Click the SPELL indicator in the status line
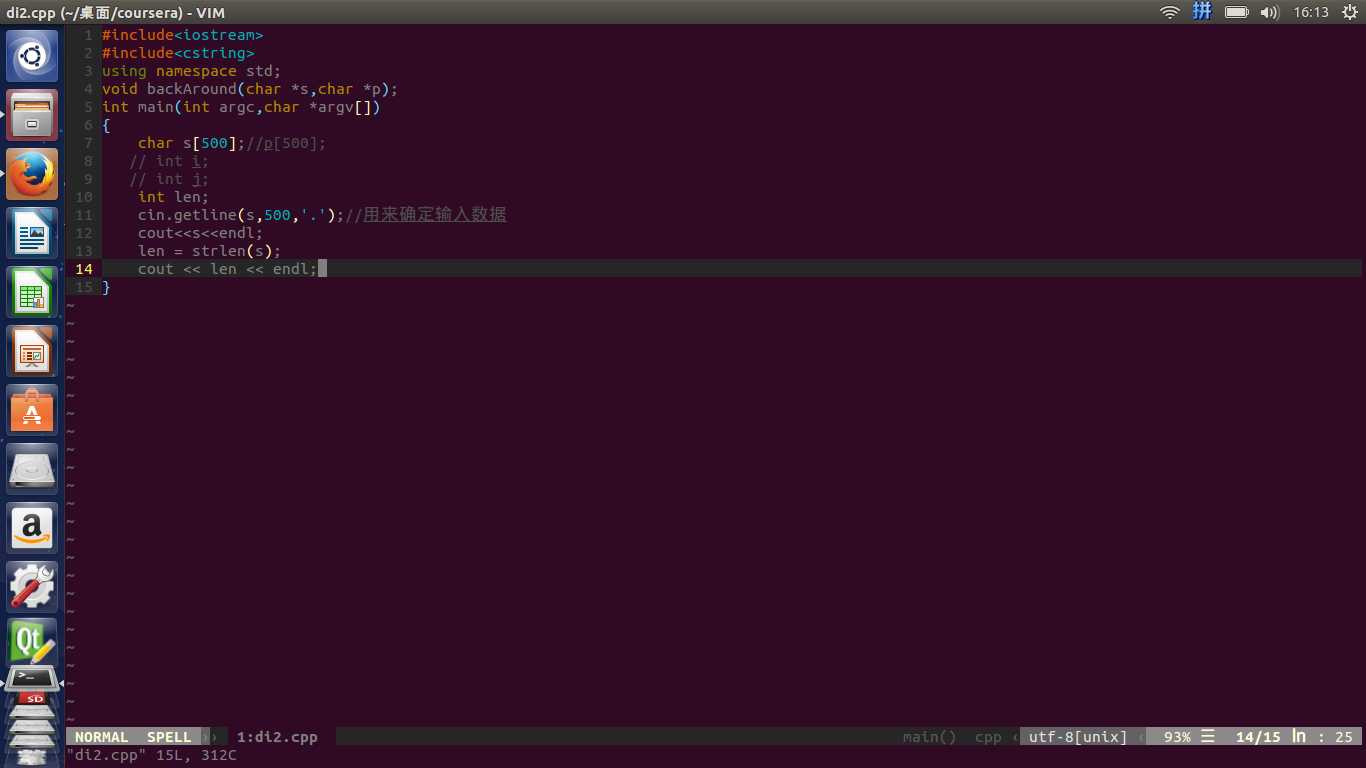This screenshot has height=768, width=1366. [169, 737]
